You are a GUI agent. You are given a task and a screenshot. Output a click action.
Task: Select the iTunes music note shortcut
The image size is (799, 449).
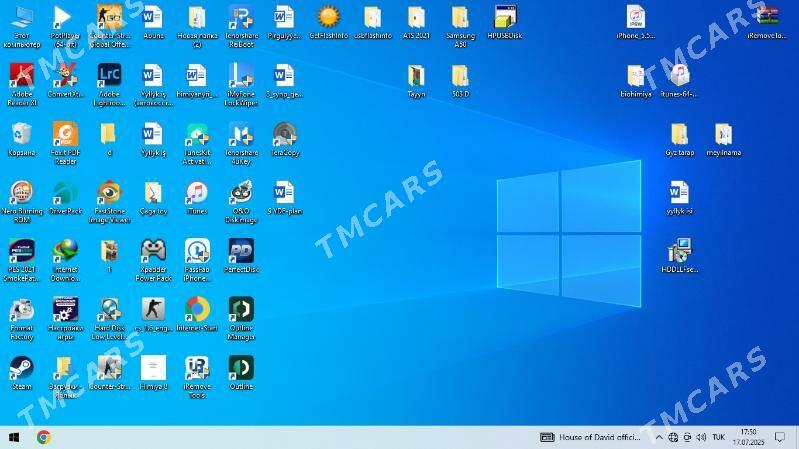tap(197, 198)
